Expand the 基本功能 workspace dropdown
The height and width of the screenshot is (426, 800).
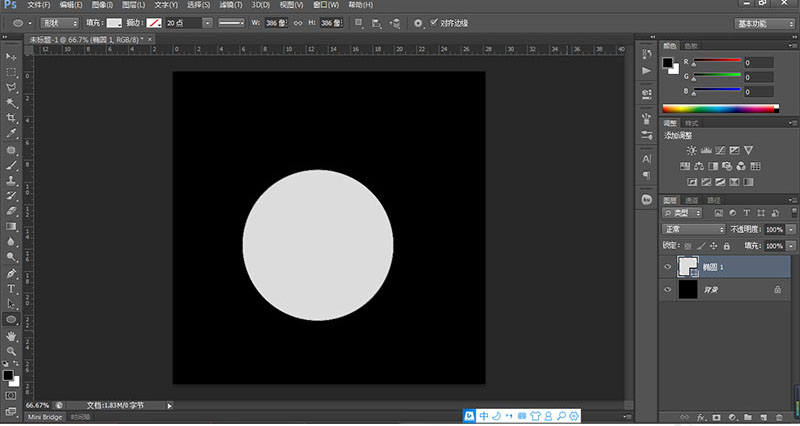point(766,22)
